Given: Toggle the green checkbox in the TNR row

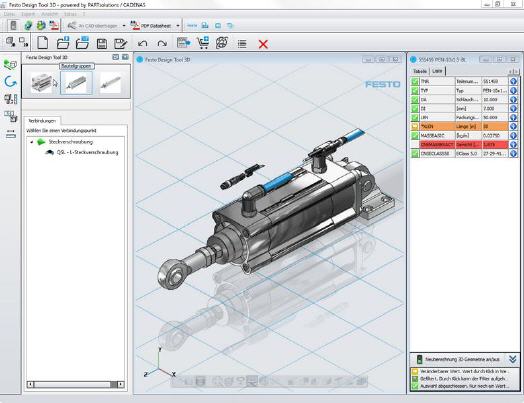Looking at the screenshot, I should click(415, 81).
